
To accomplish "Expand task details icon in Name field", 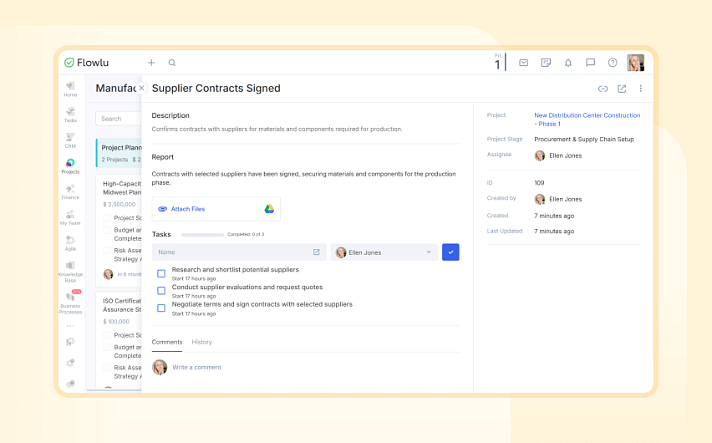I will tap(316, 252).
